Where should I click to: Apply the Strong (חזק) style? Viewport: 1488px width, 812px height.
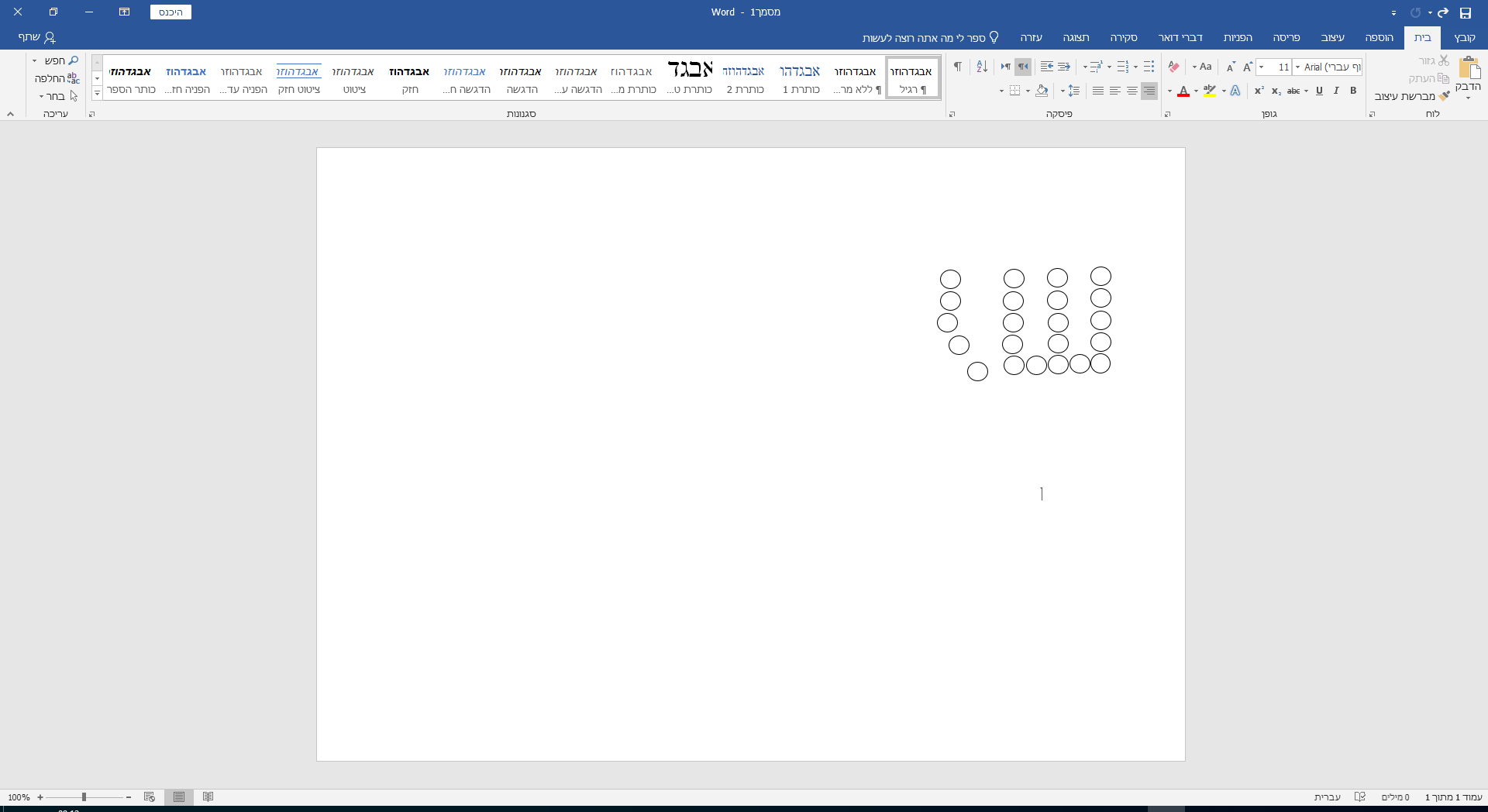click(410, 78)
